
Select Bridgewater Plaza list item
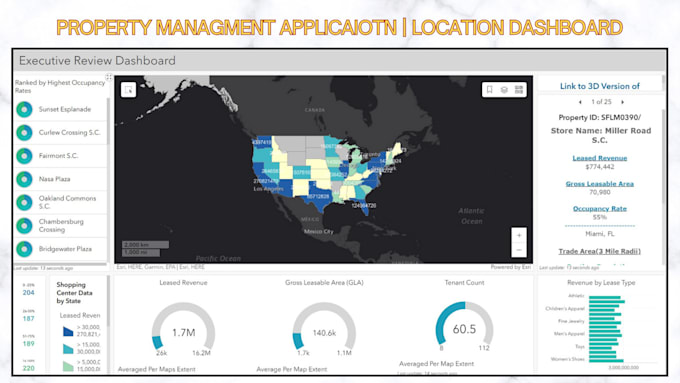pyautogui.click(x=60, y=249)
